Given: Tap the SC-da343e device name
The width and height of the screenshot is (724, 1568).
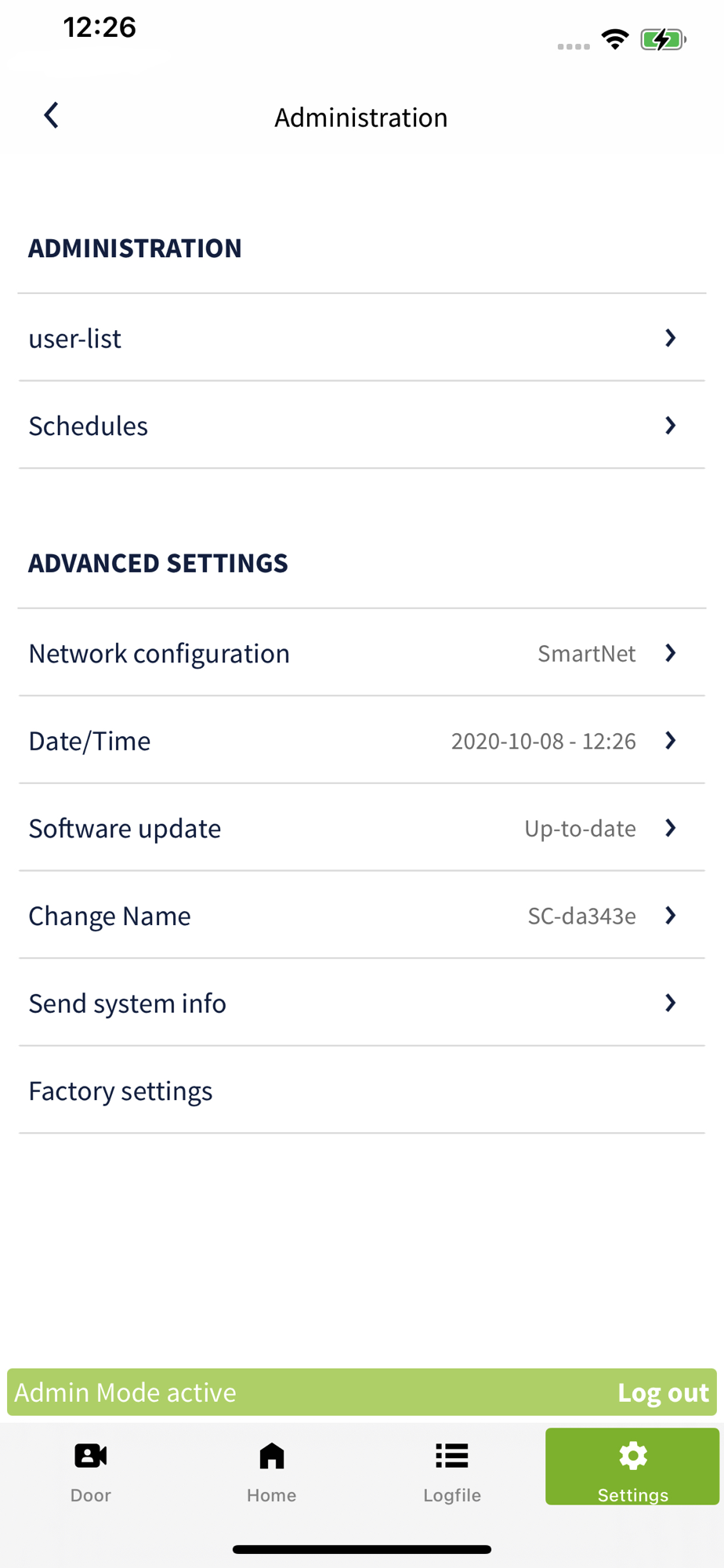Looking at the screenshot, I should click(x=582, y=916).
